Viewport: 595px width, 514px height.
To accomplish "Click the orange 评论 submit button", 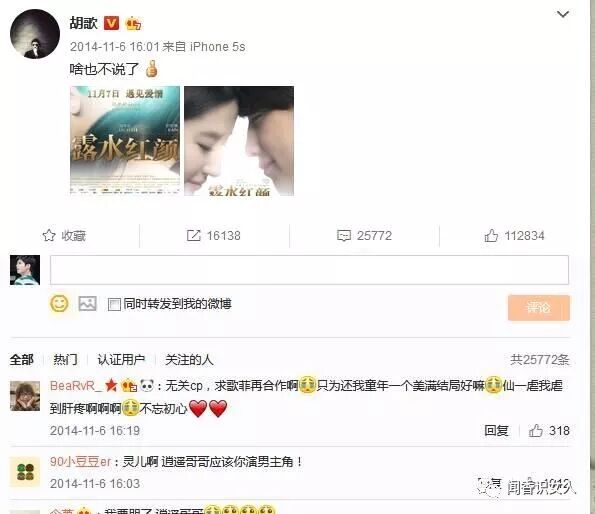I will pyautogui.click(x=539, y=308).
